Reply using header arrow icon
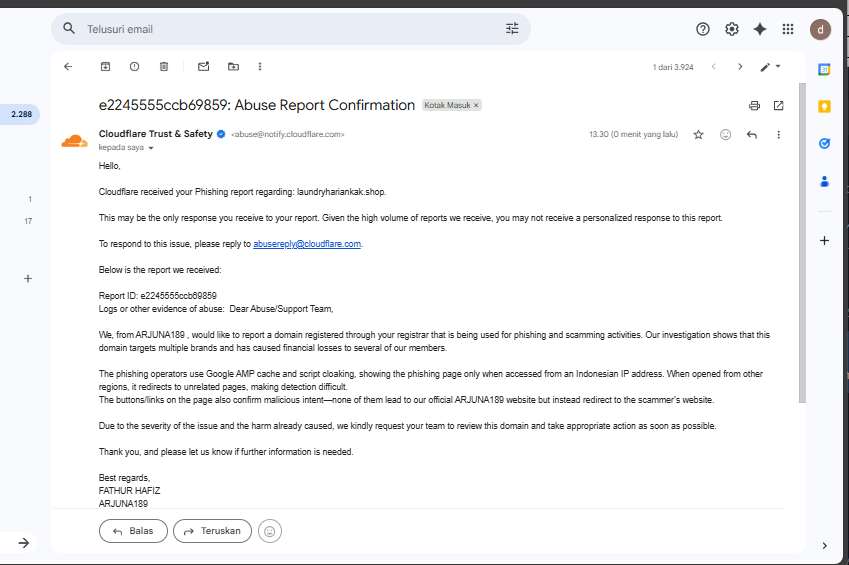 pos(752,134)
